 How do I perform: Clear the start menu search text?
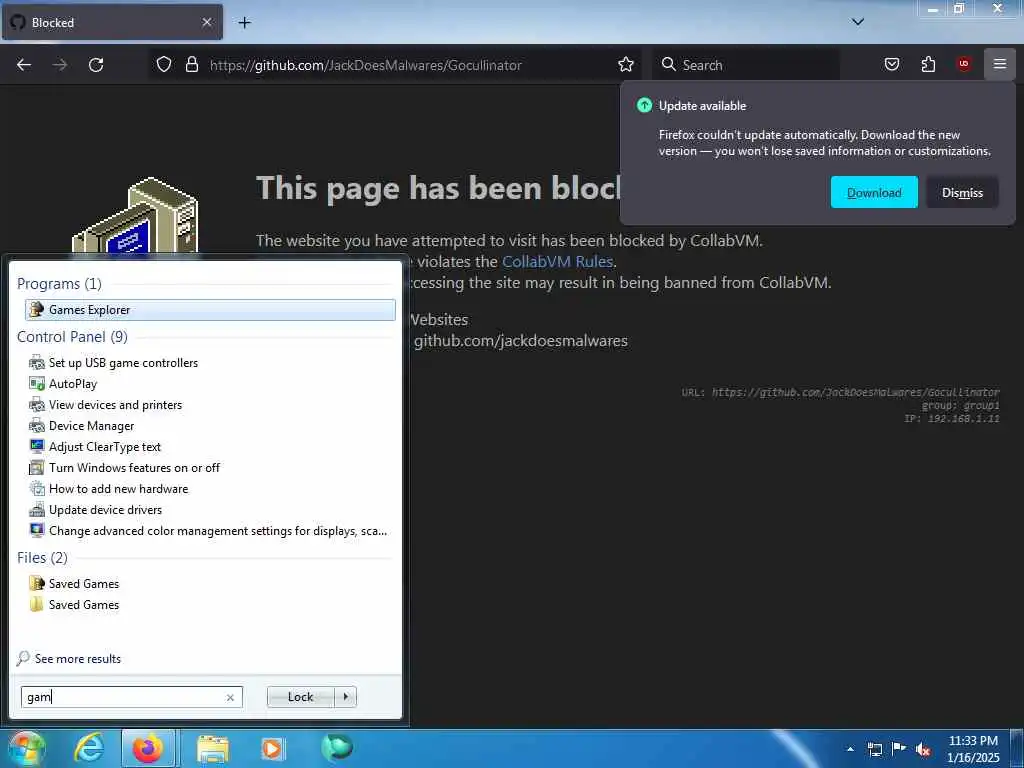tap(230, 697)
